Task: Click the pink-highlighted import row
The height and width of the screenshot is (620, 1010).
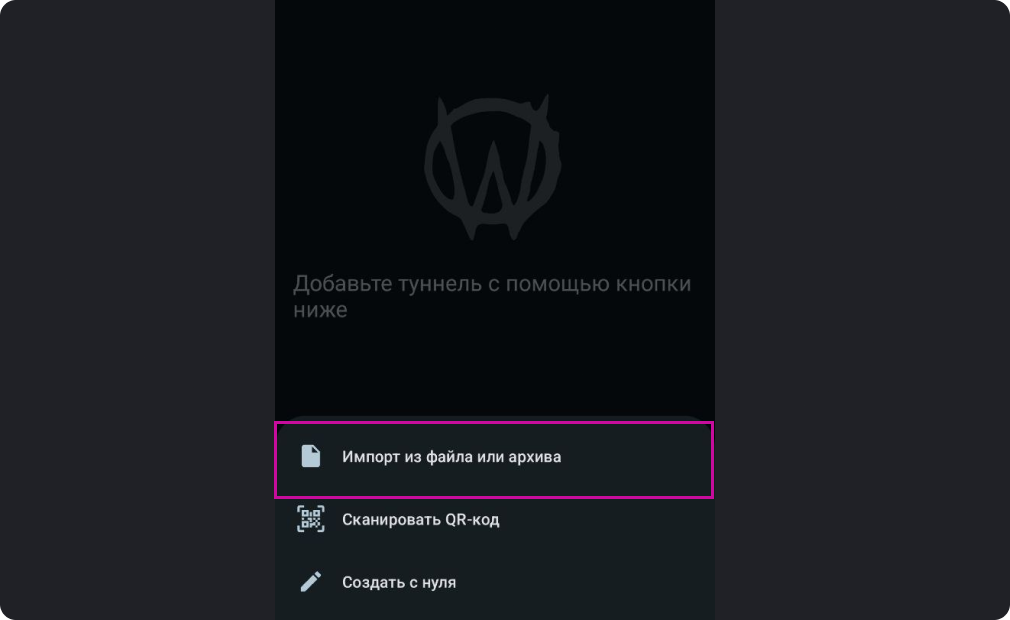Action: pos(494,460)
